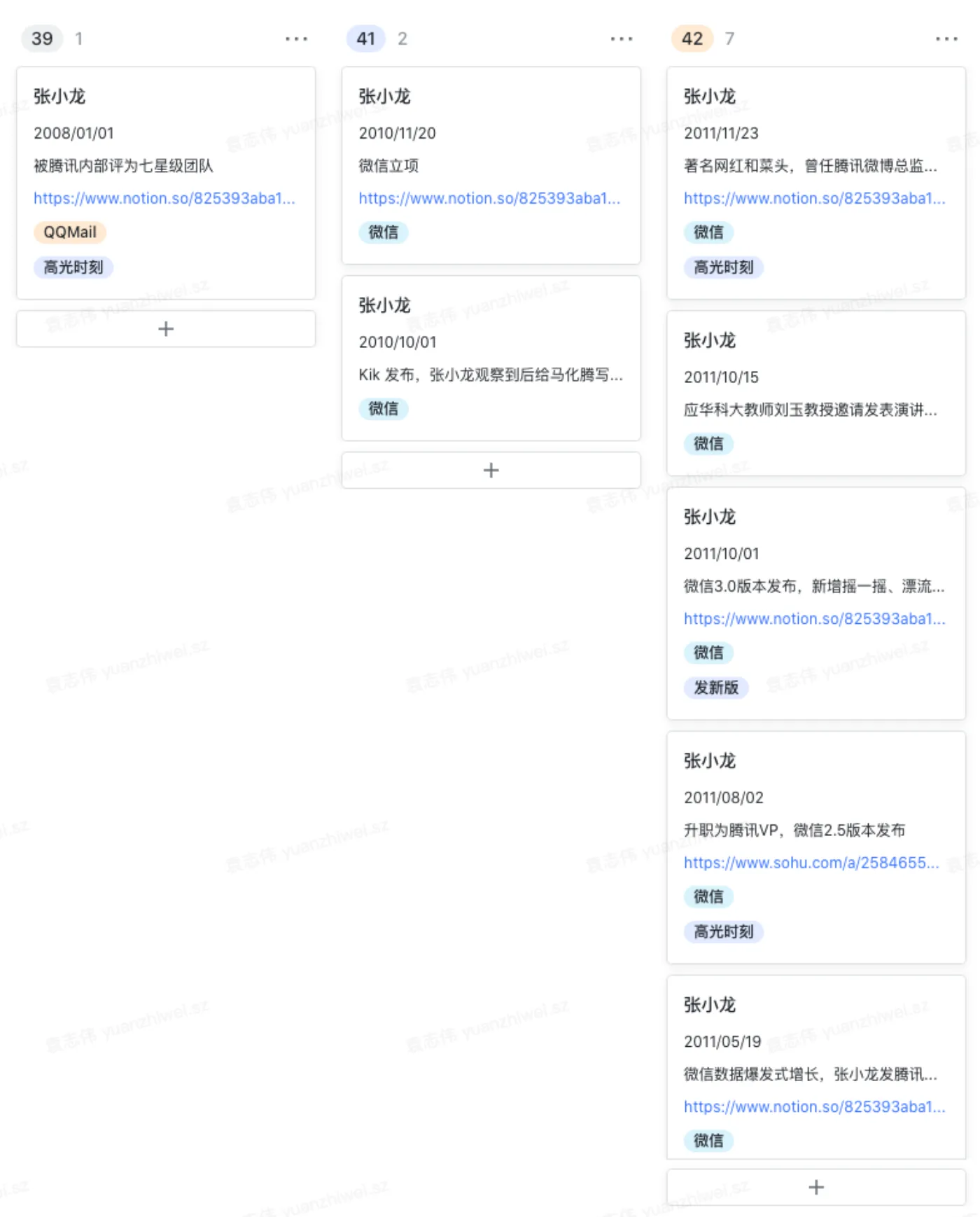Open the 张小龙 title of the 2008/01/01 card
Screen dimensions: 980x1217
(59, 97)
